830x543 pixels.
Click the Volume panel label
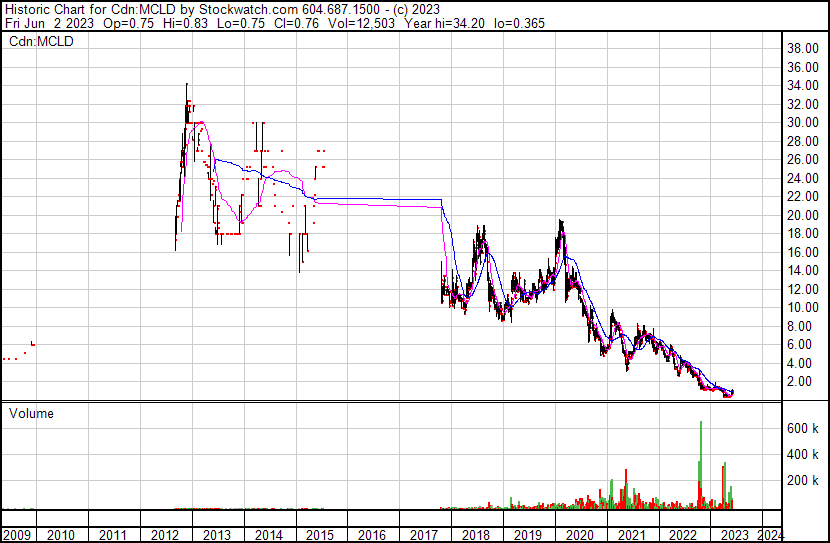31,413
